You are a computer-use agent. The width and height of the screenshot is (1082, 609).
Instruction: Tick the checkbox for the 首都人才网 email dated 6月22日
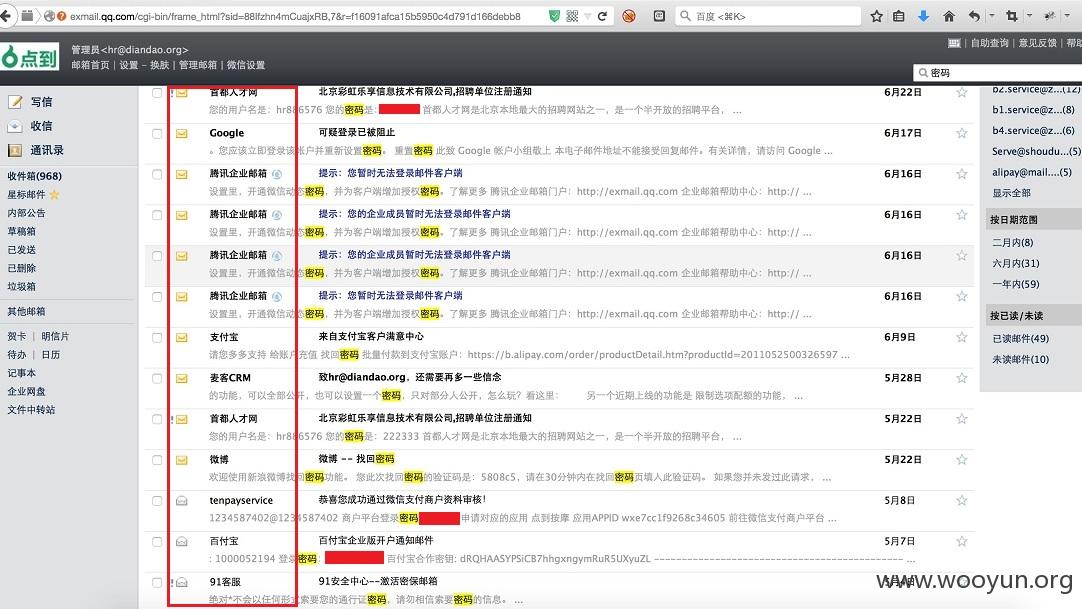click(157, 93)
